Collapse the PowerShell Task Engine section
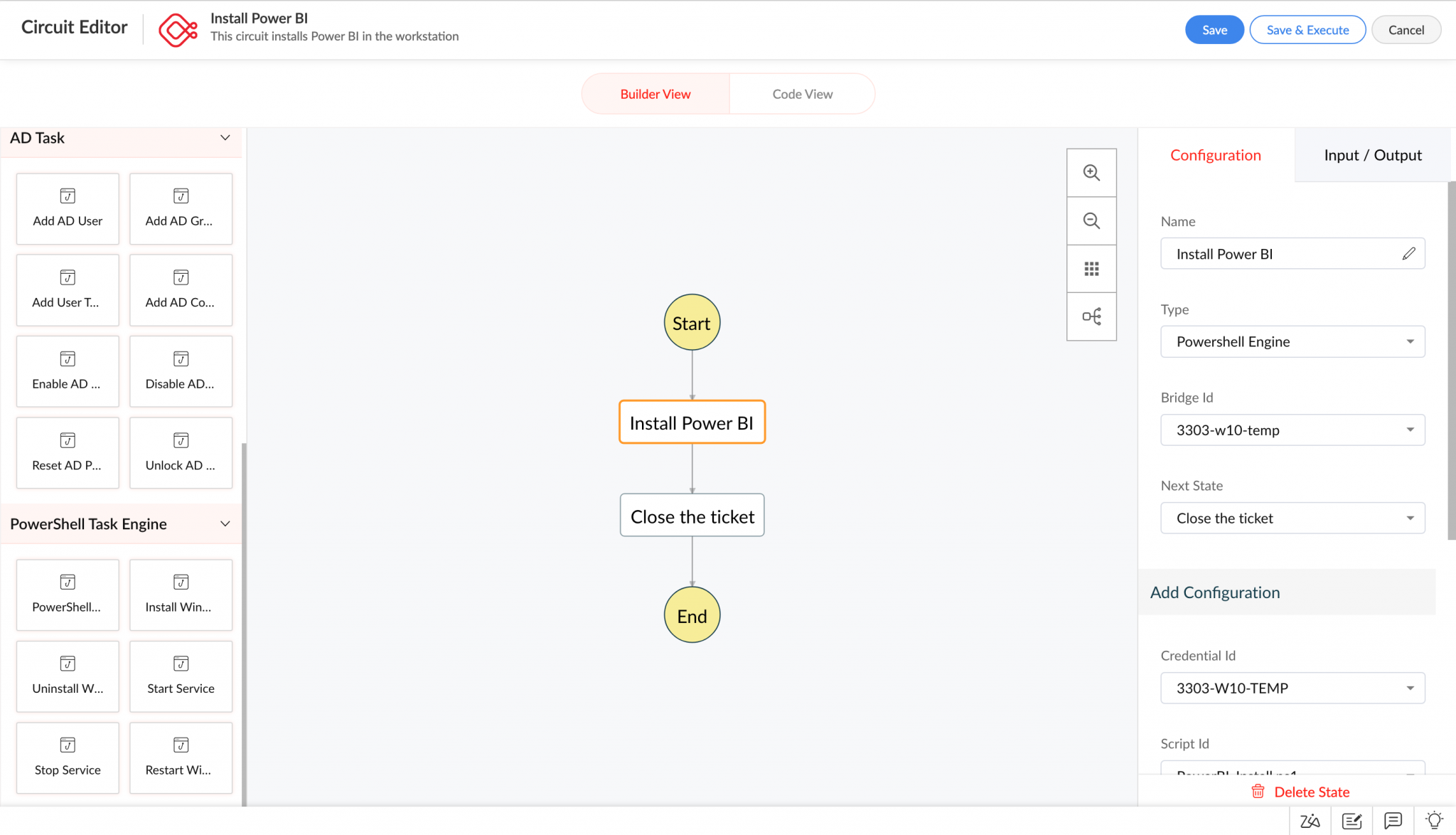This screenshot has height=835, width=1456. [225, 524]
